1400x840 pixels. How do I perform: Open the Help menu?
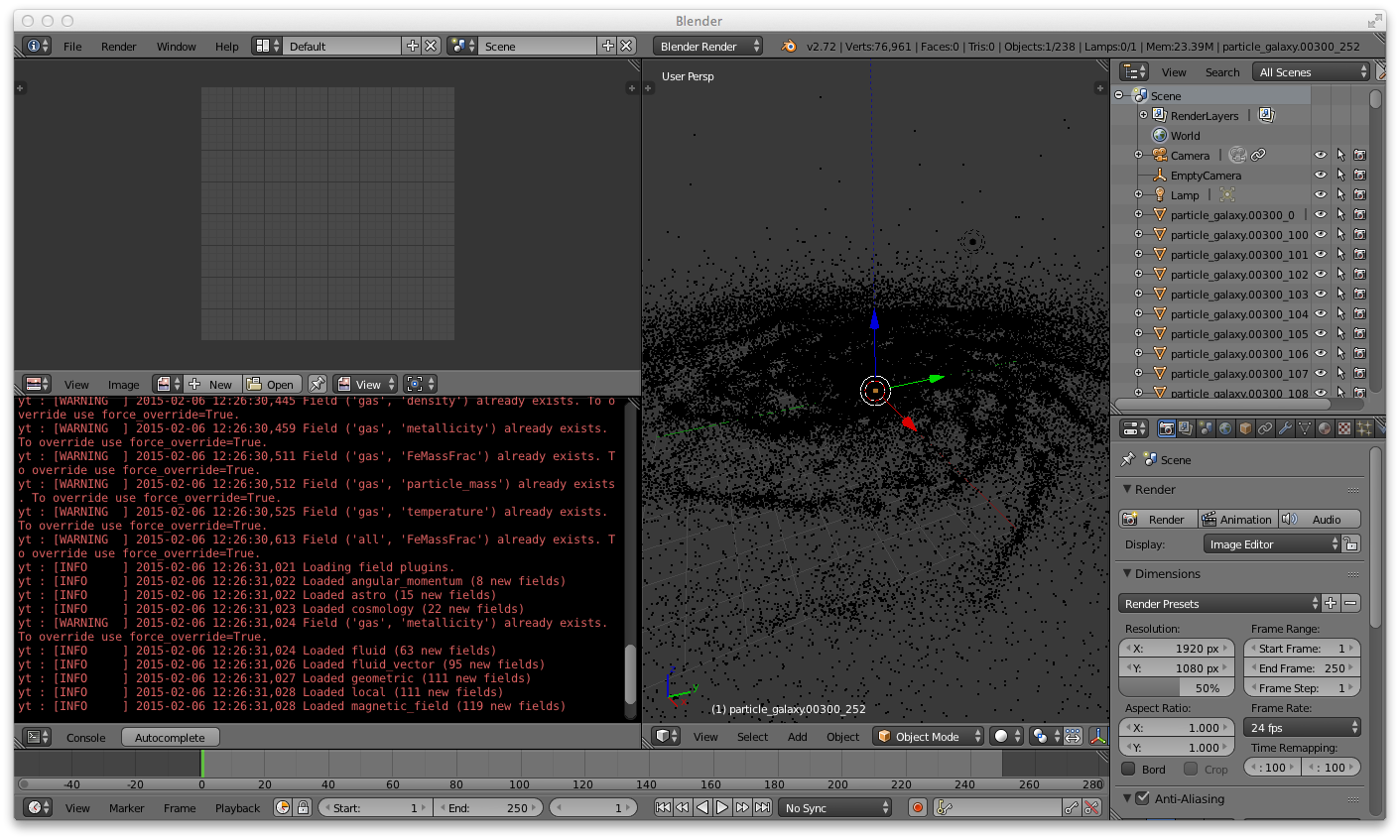click(226, 46)
